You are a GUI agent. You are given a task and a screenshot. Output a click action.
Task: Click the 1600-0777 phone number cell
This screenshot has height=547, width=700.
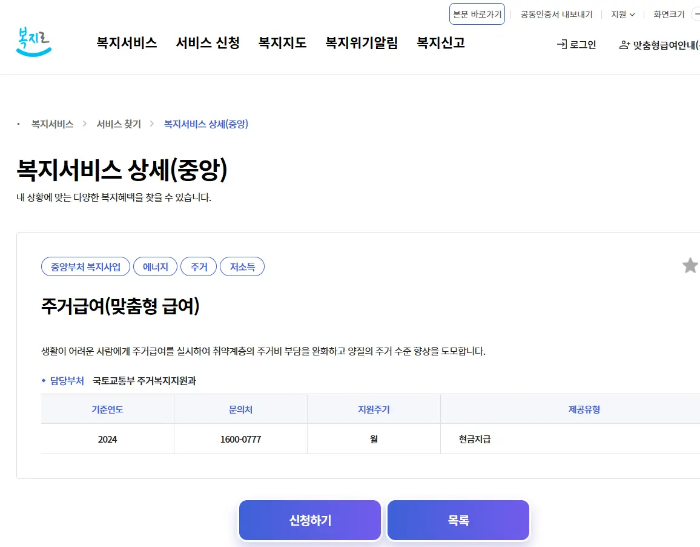tap(241, 439)
